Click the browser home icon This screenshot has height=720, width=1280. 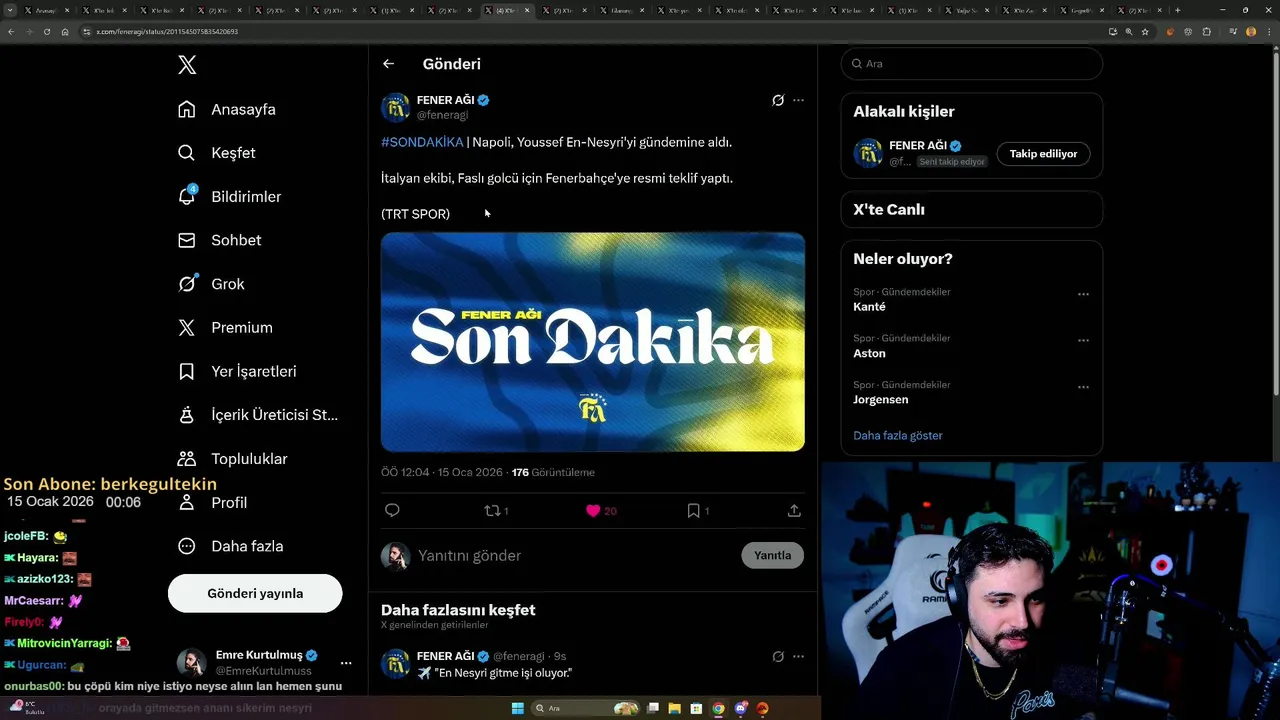point(65,31)
